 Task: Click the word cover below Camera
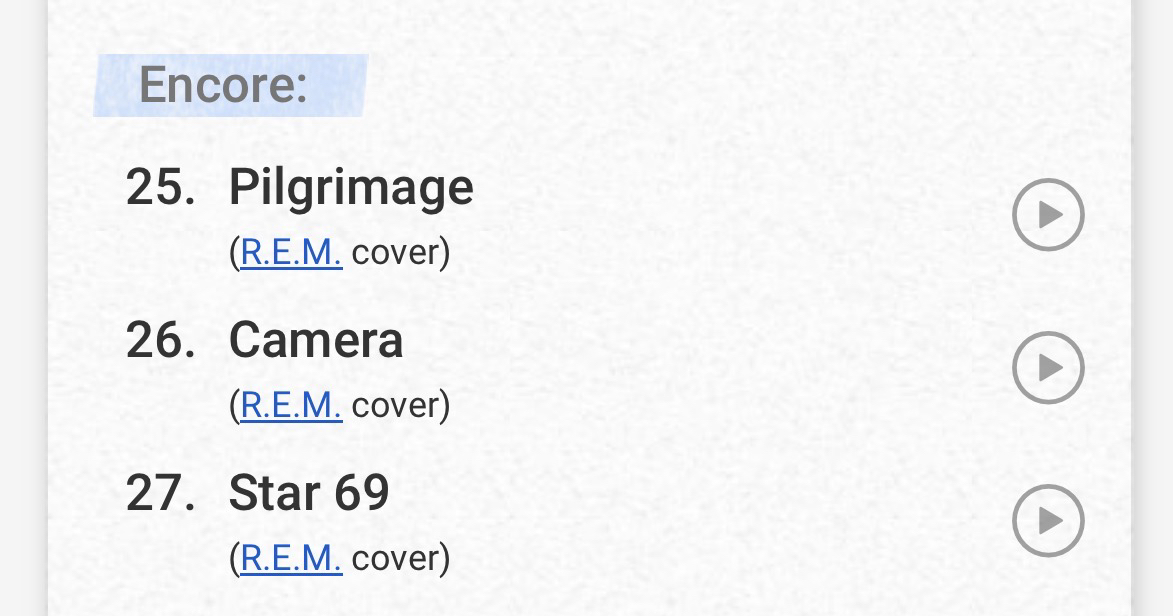coord(396,405)
